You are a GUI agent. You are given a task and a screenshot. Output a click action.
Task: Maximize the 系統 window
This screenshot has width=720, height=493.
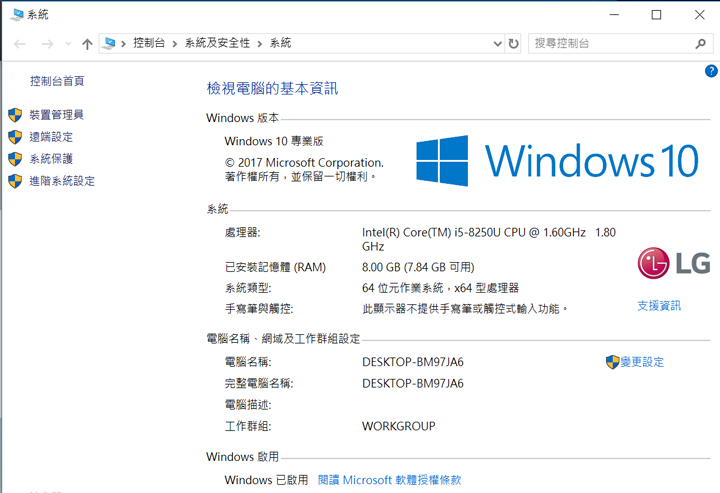657,15
